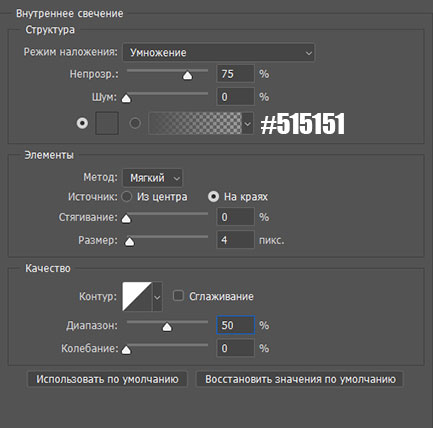The width and height of the screenshot is (433, 428).
Task: Expand the gradient picker arrow
Action: point(247,123)
